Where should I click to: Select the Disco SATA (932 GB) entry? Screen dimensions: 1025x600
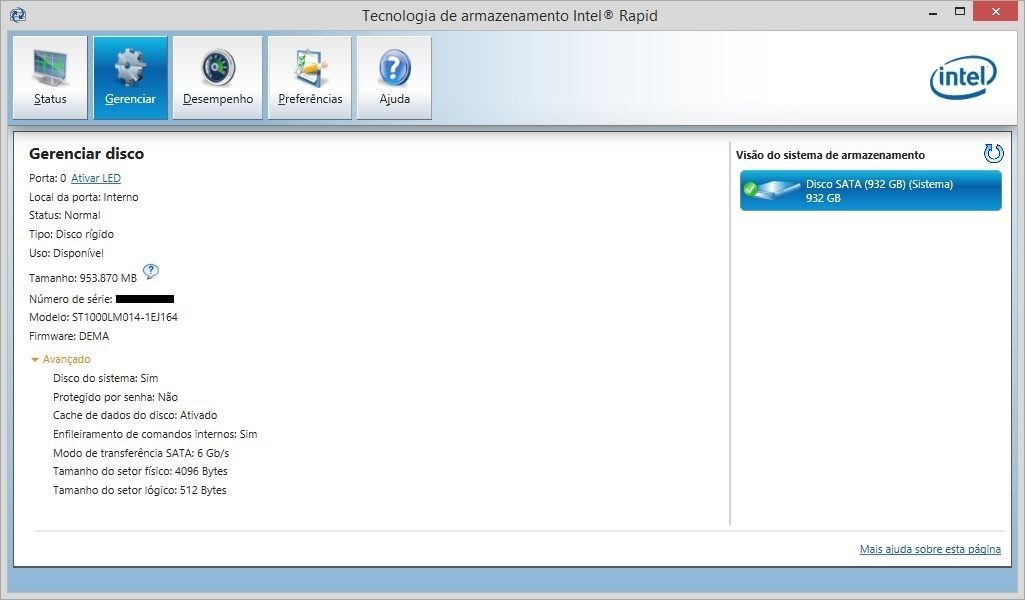[x=870, y=191]
